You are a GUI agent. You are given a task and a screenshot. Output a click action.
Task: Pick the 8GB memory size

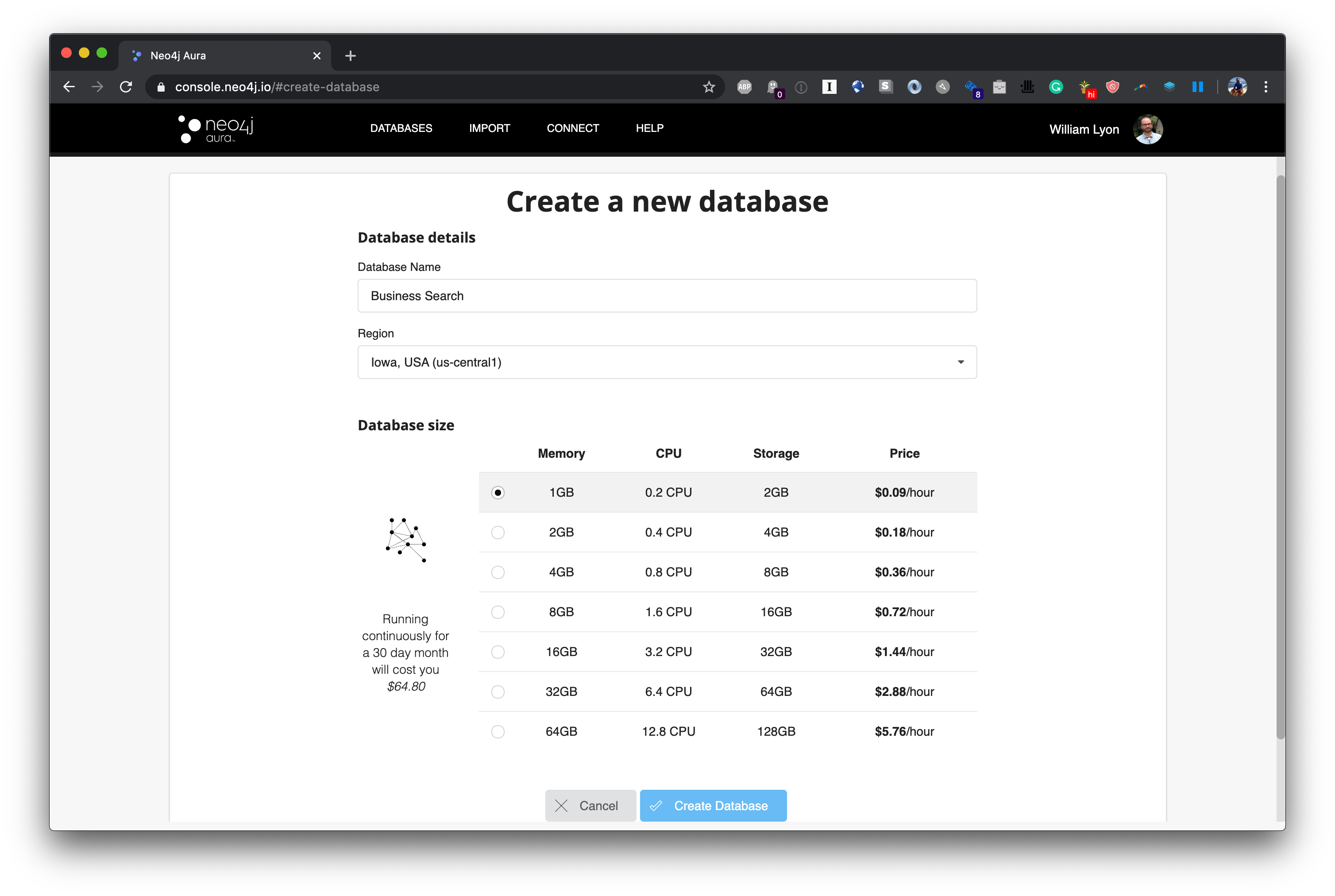pos(498,613)
